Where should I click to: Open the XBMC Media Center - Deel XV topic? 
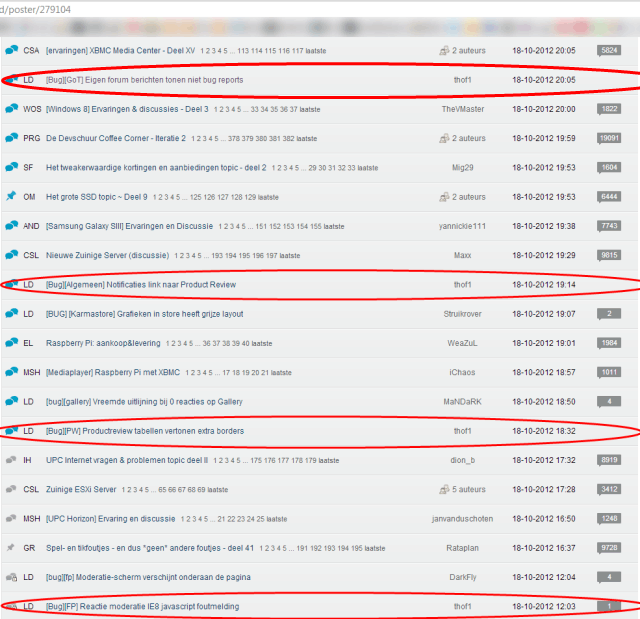[120, 51]
